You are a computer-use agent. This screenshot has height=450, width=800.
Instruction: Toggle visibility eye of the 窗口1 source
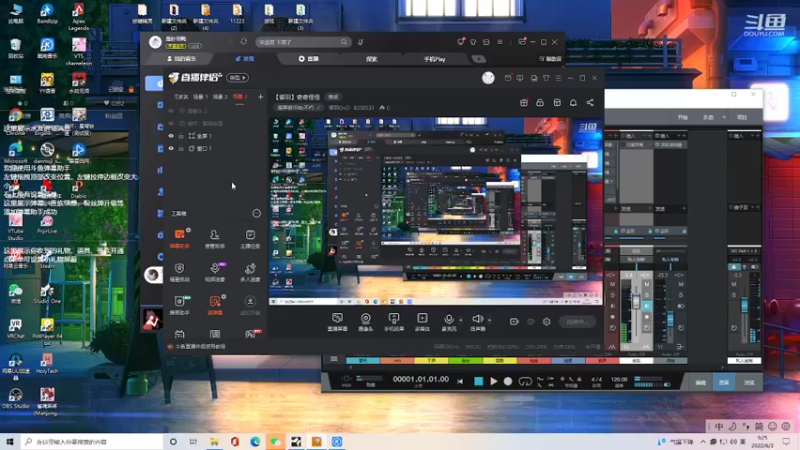tap(171, 148)
